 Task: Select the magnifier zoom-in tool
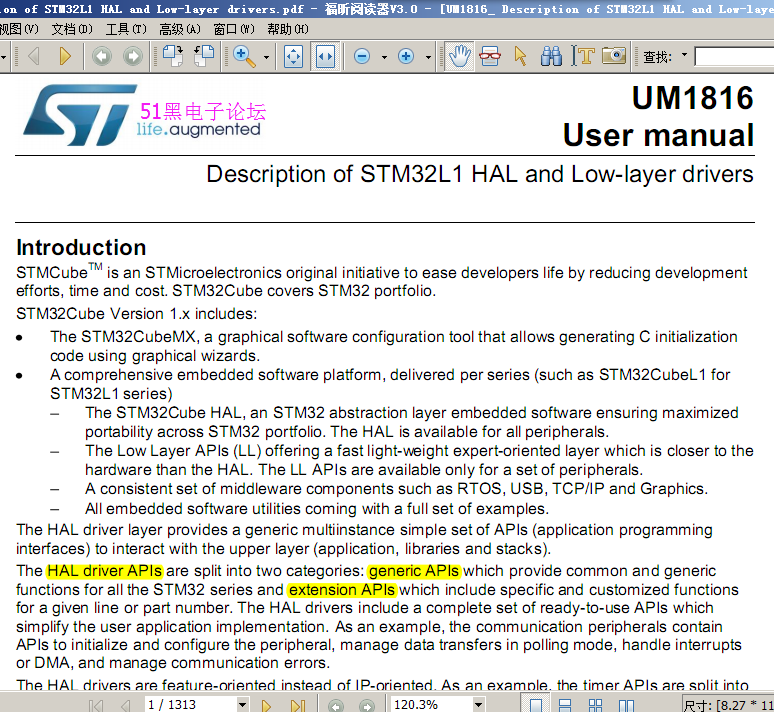244,56
